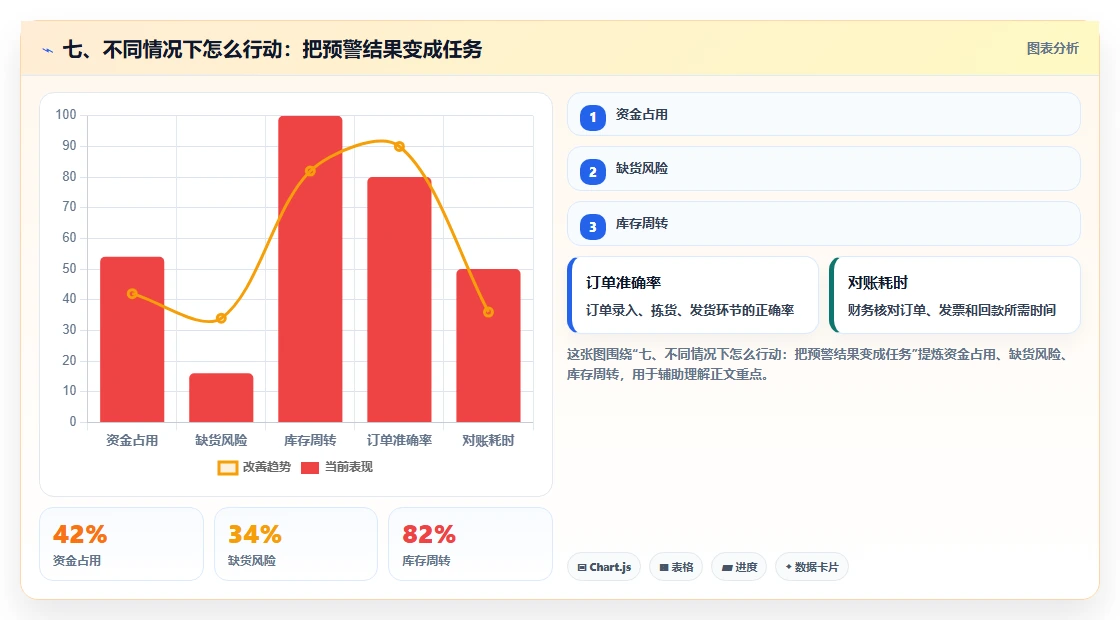The image size is (1120, 620).
Task: Click the 改善趋势 legend text
Action: (x=267, y=467)
